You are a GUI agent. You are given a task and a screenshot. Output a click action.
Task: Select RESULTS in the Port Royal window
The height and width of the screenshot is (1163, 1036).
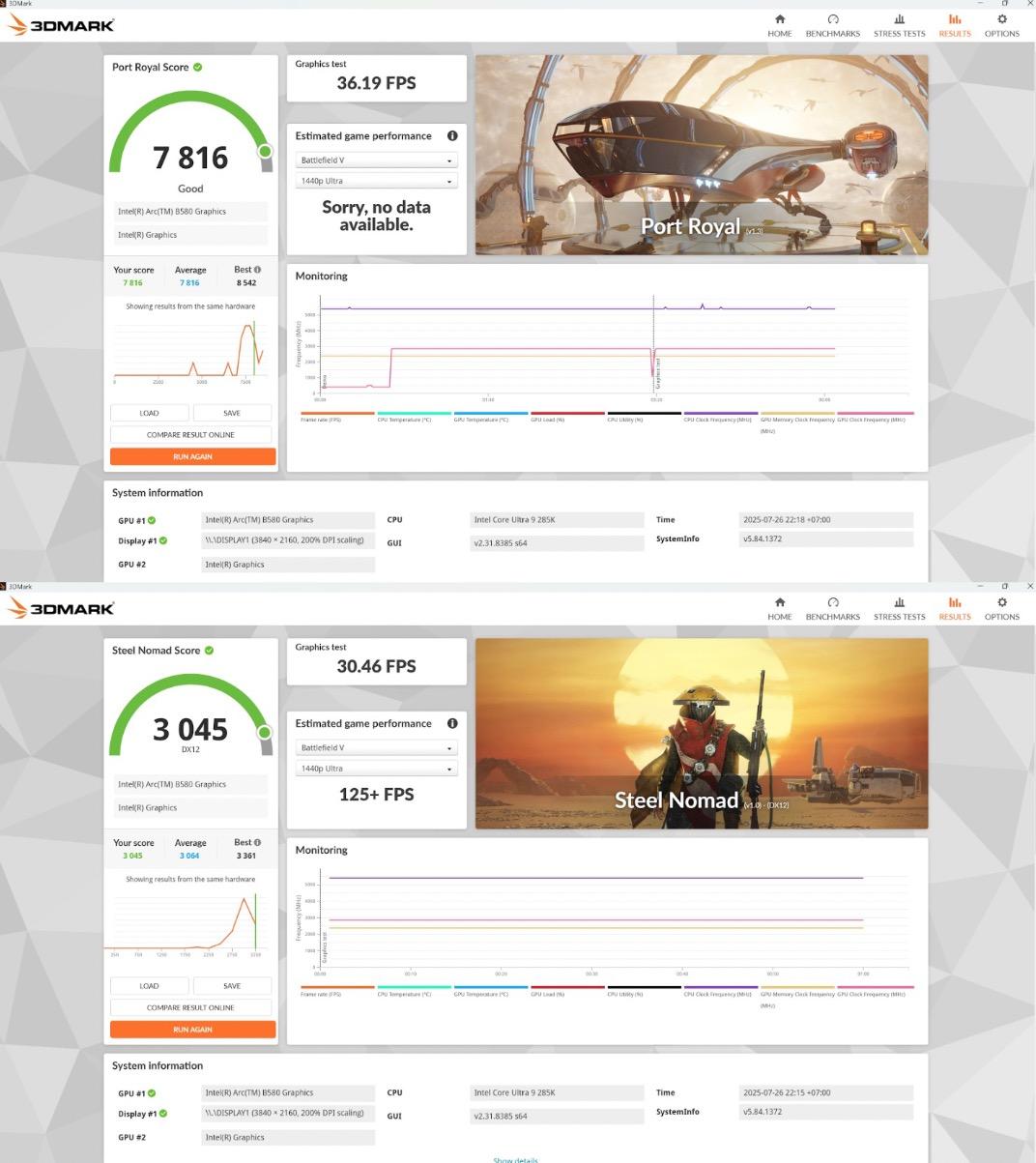click(x=955, y=26)
